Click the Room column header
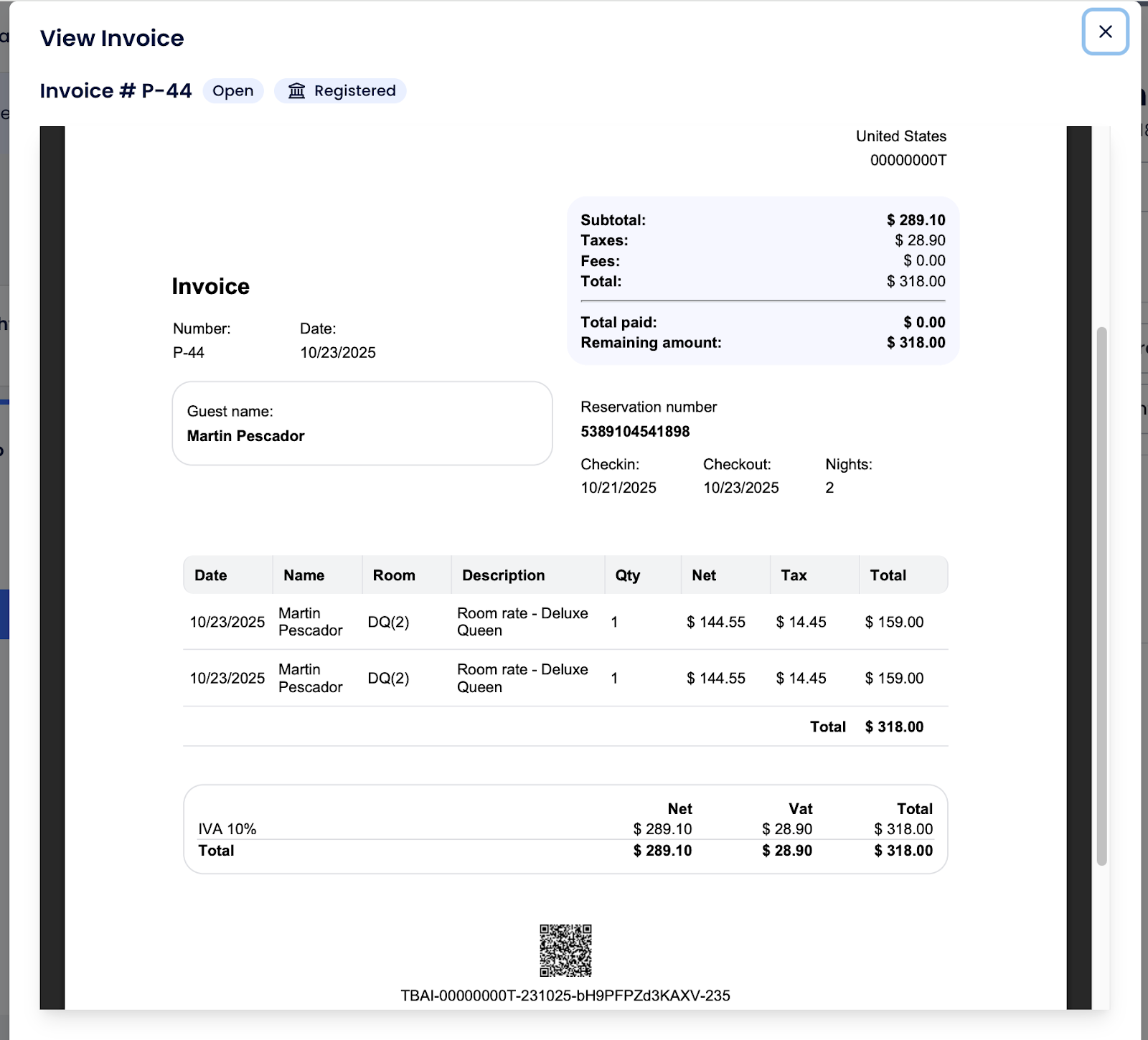The width and height of the screenshot is (1148, 1040). pos(393,575)
